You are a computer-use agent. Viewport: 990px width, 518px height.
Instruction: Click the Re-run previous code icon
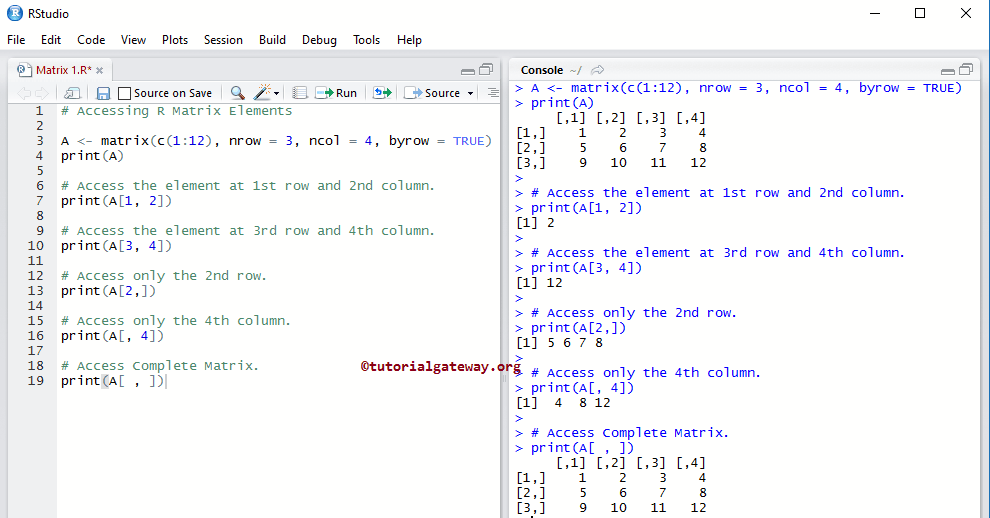point(382,93)
